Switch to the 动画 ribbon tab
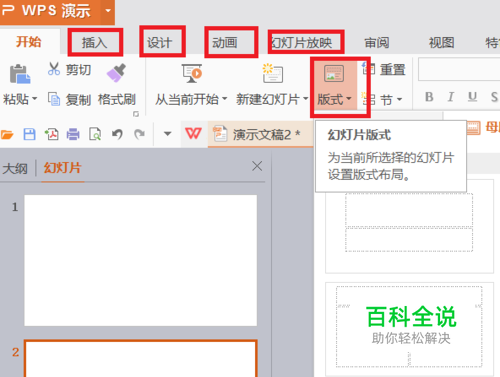 [225, 43]
